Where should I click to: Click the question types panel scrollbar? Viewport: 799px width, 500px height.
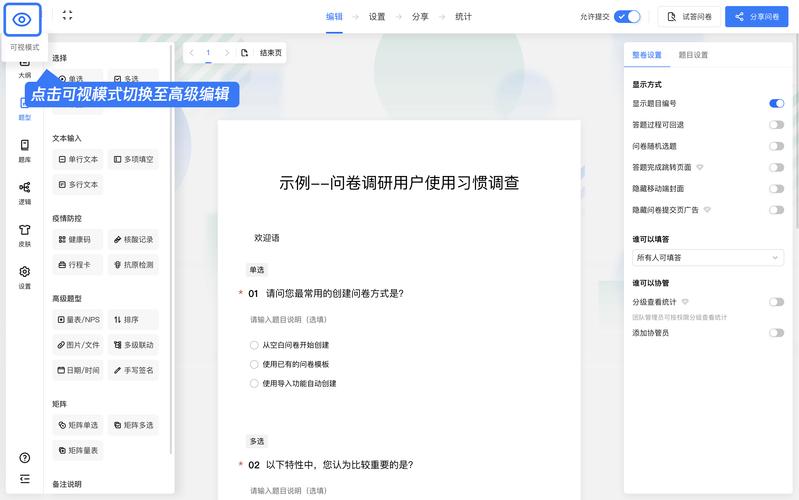pyautogui.click(x=171, y=250)
